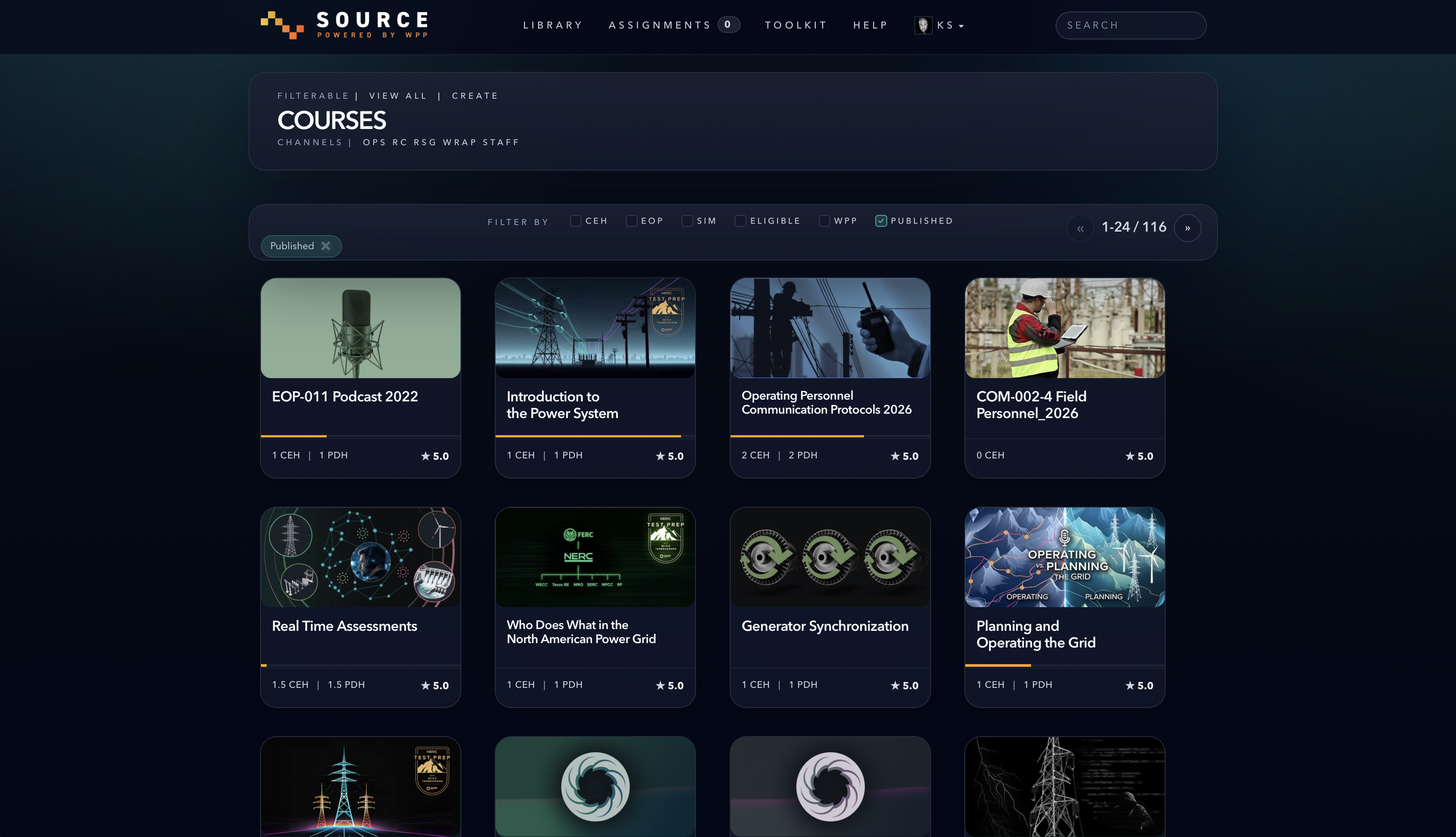Open the KS user account dropdown
The image size is (1456, 837).
click(950, 25)
